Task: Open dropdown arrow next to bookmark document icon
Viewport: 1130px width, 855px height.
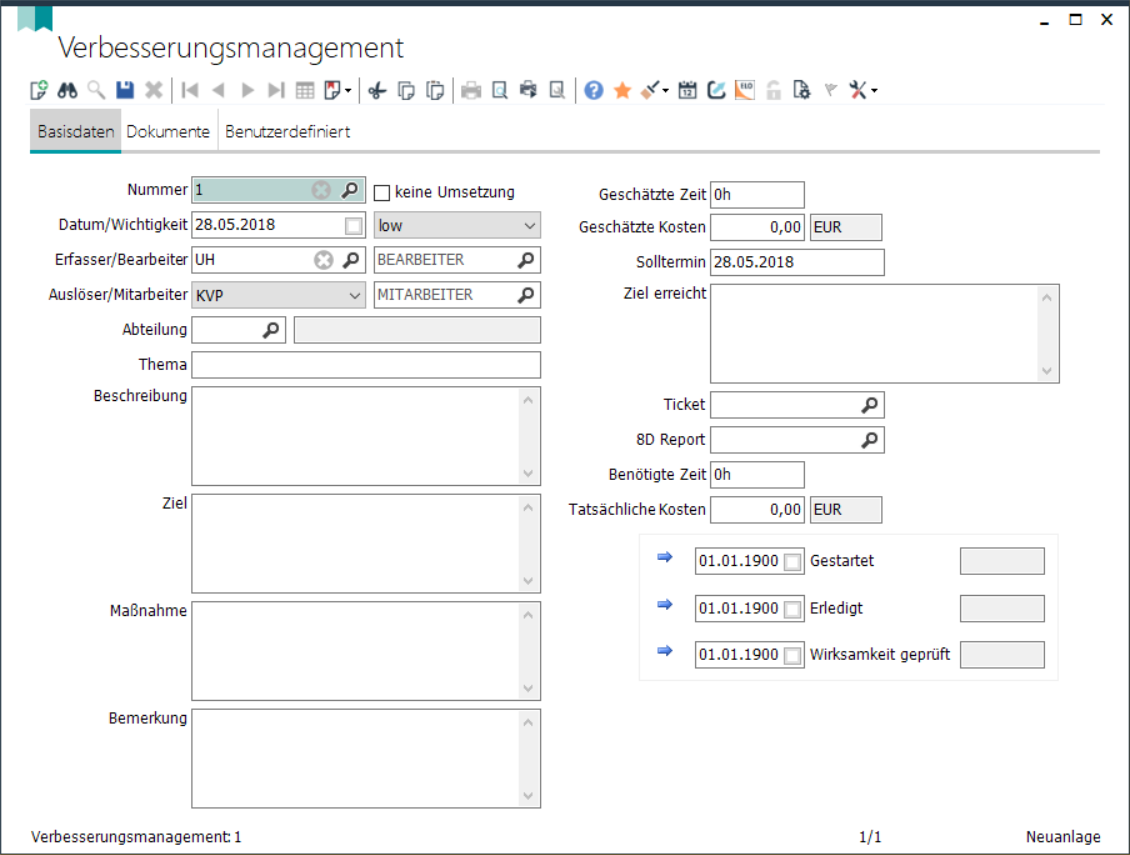Action: pos(348,91)
